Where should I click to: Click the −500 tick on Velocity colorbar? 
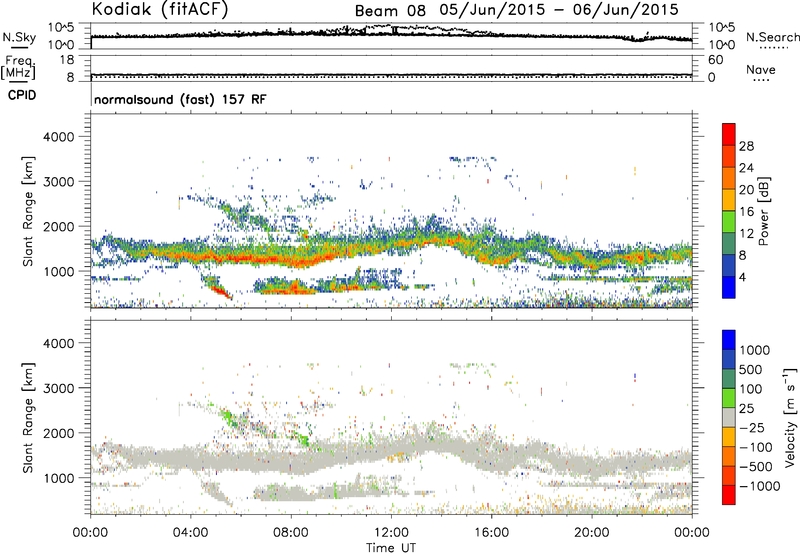(756, 466)
